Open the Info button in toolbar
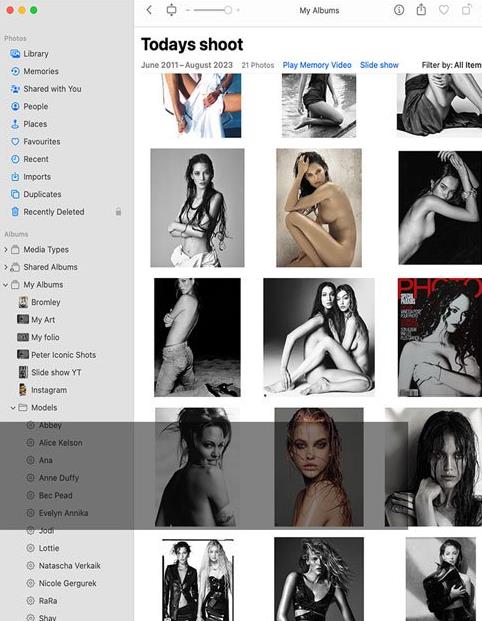482x621 pixels. pos(399,10)
